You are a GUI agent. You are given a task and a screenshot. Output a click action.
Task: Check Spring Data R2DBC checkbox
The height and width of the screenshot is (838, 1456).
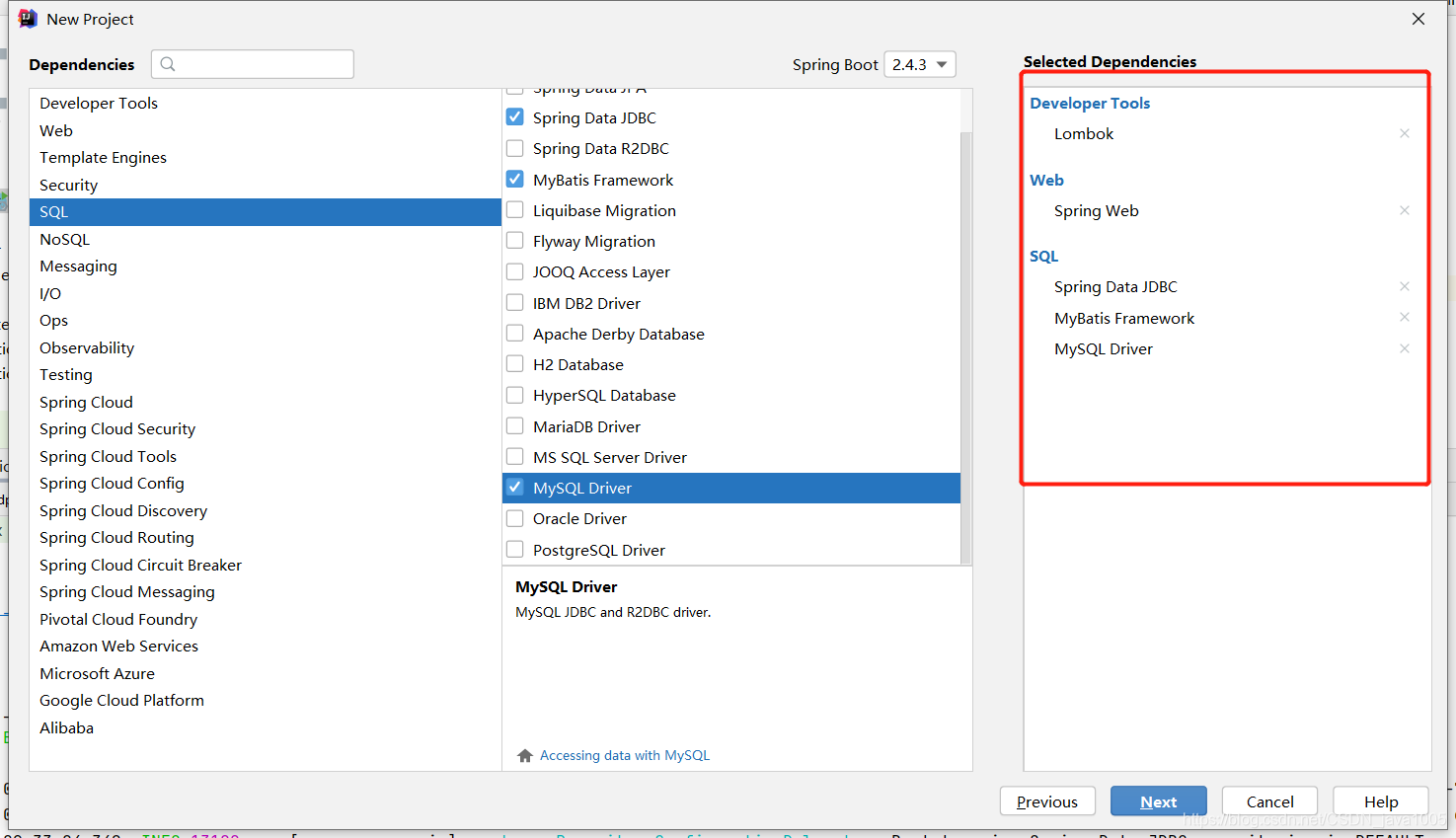click(515, 148)
